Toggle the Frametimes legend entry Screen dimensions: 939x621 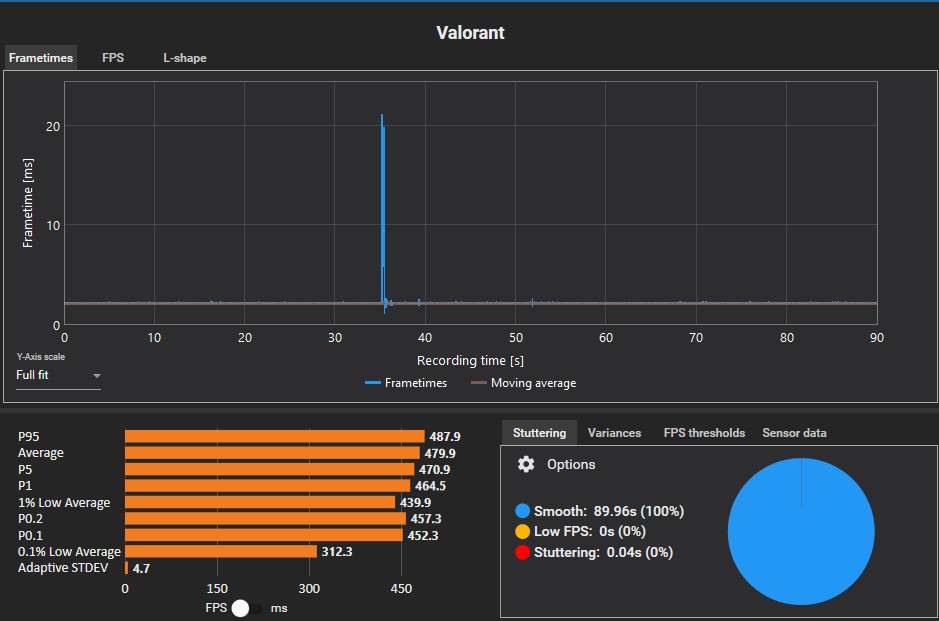(406, 383)
